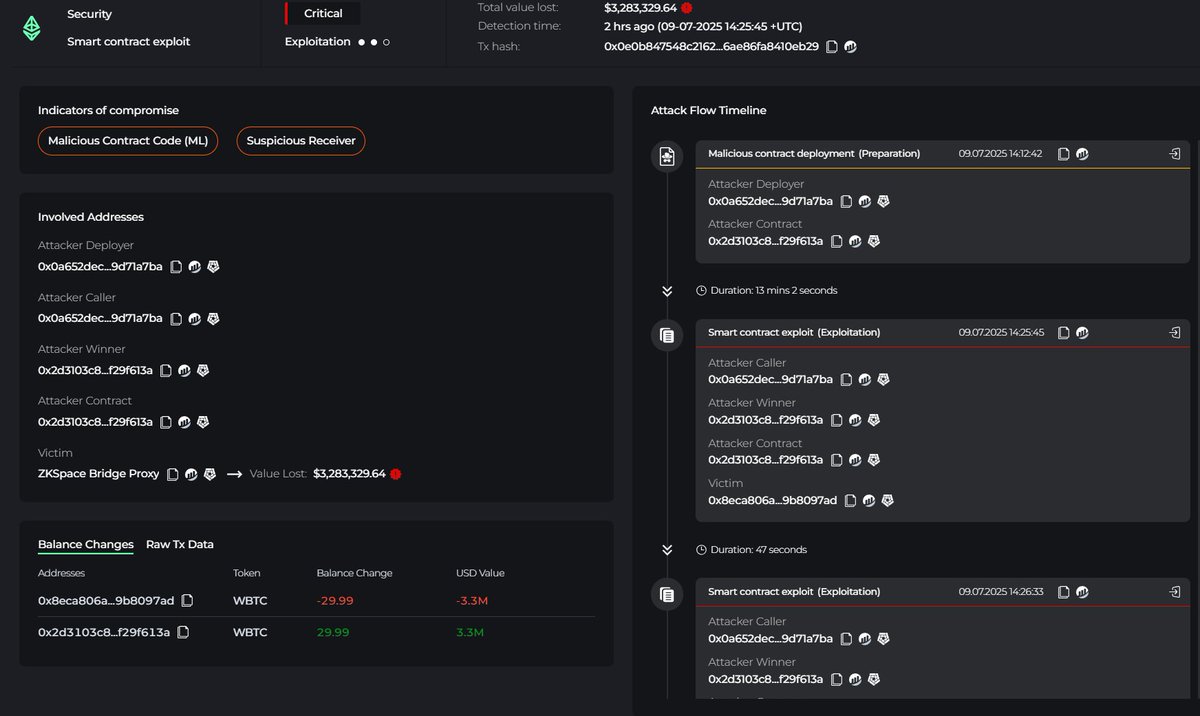Screen dimensions: 1200x716
Task: Open the explorer icon for Attacker Deployer under Involved Addresses
Action: tap(195, 266)
